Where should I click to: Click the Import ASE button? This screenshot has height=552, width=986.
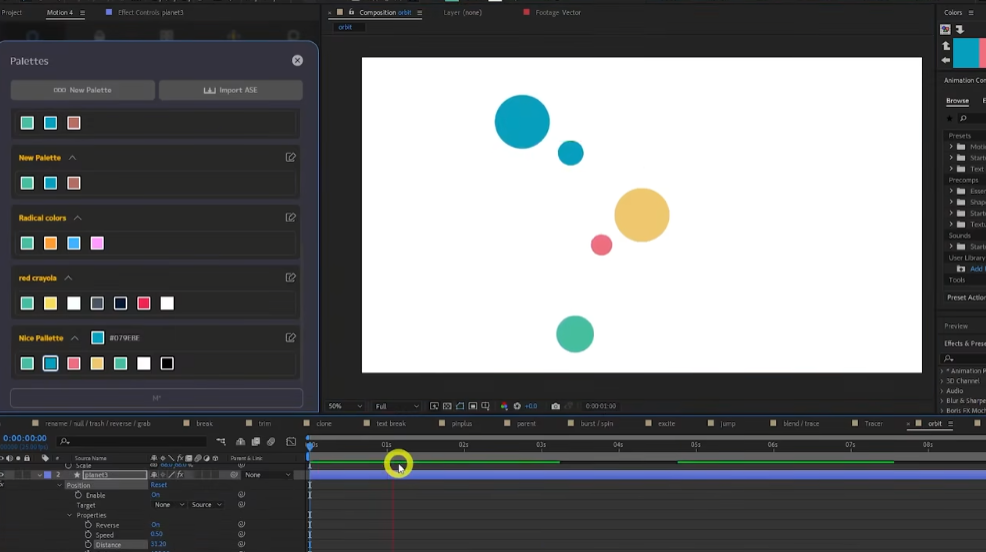[230, 90]
